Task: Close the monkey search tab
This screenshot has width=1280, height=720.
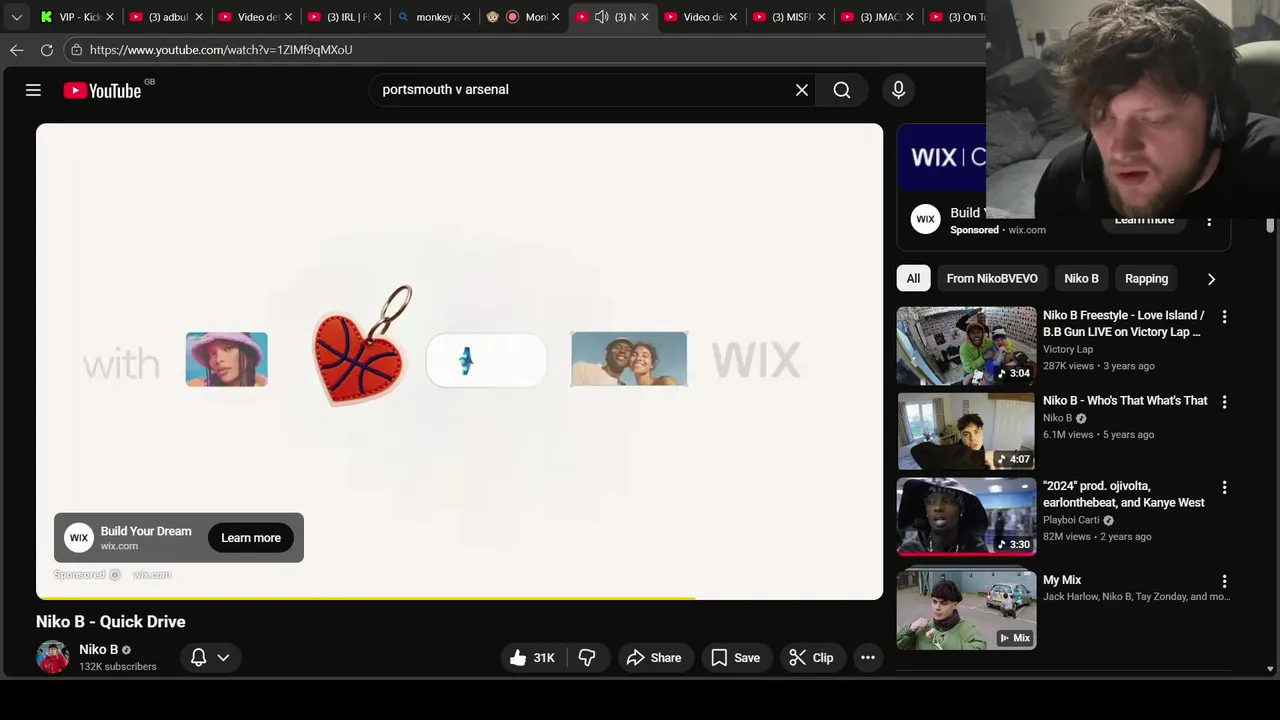Action: pyautogui.click(x=466, y=17)
